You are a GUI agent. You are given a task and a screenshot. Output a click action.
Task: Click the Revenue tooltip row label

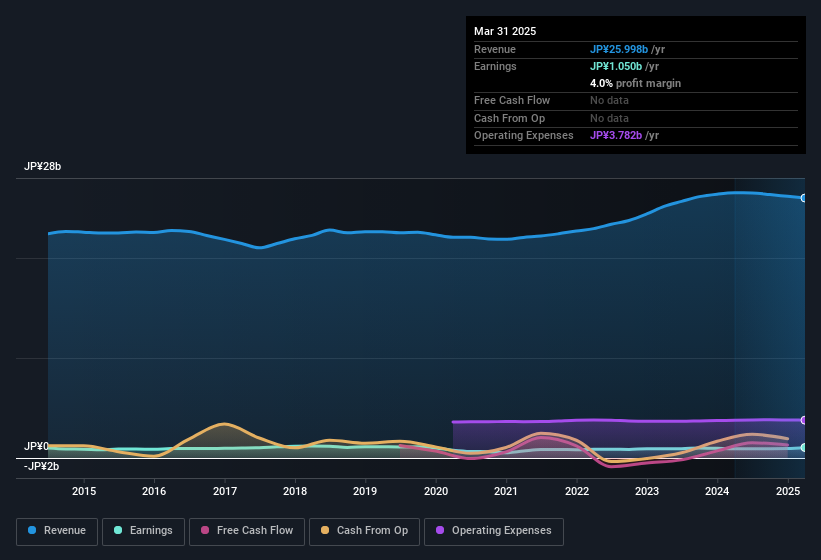tap(495, 49)
